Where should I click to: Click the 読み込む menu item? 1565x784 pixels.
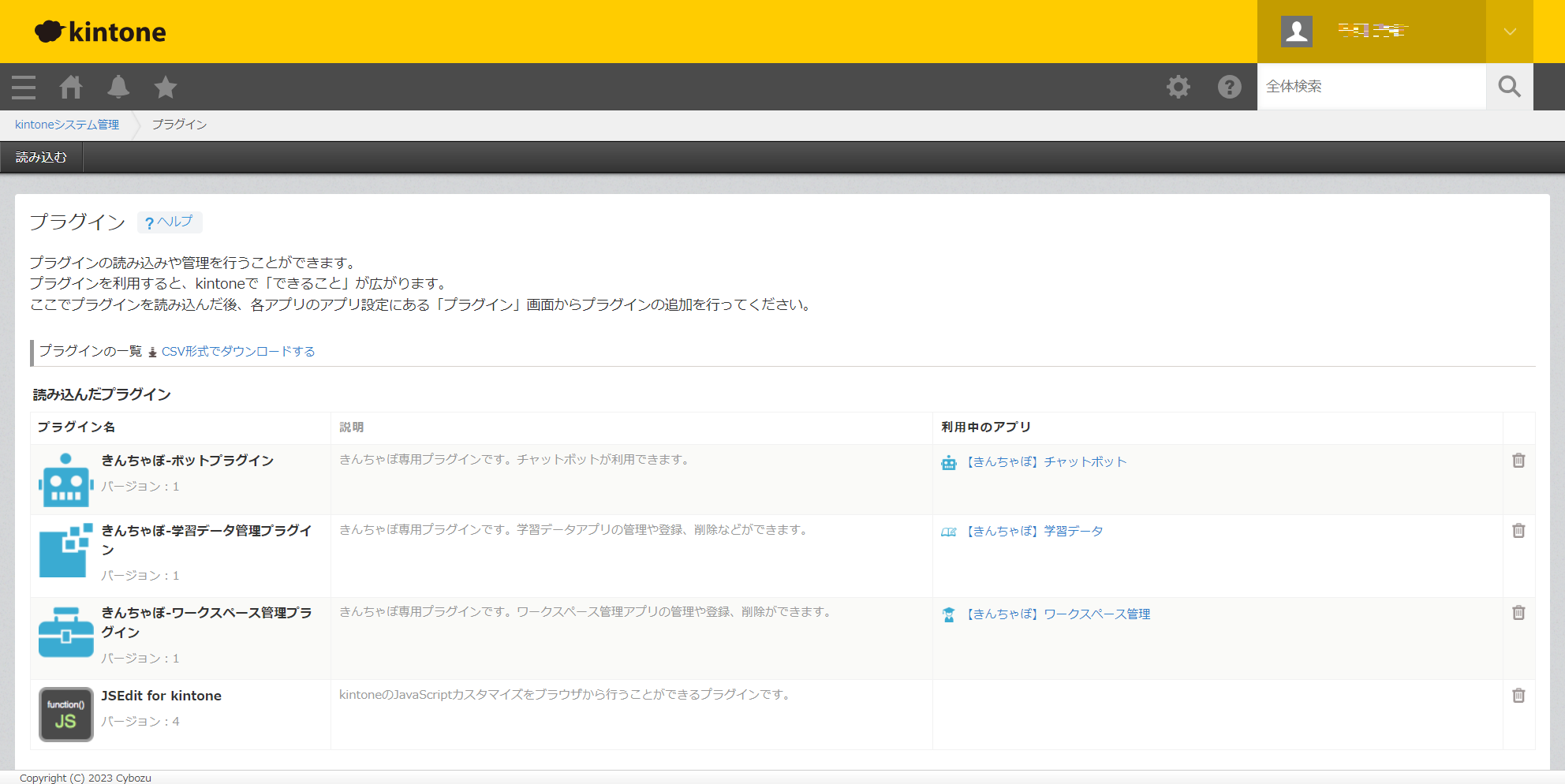tap(41, 158)
